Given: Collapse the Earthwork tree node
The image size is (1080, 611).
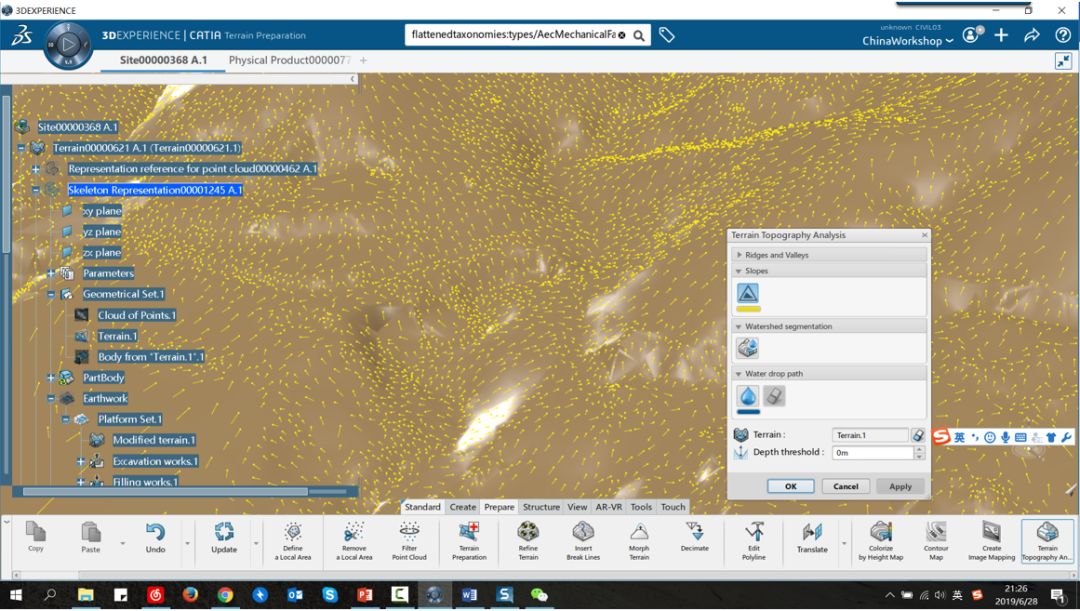Looking at the screenshot, I should 51,398.
